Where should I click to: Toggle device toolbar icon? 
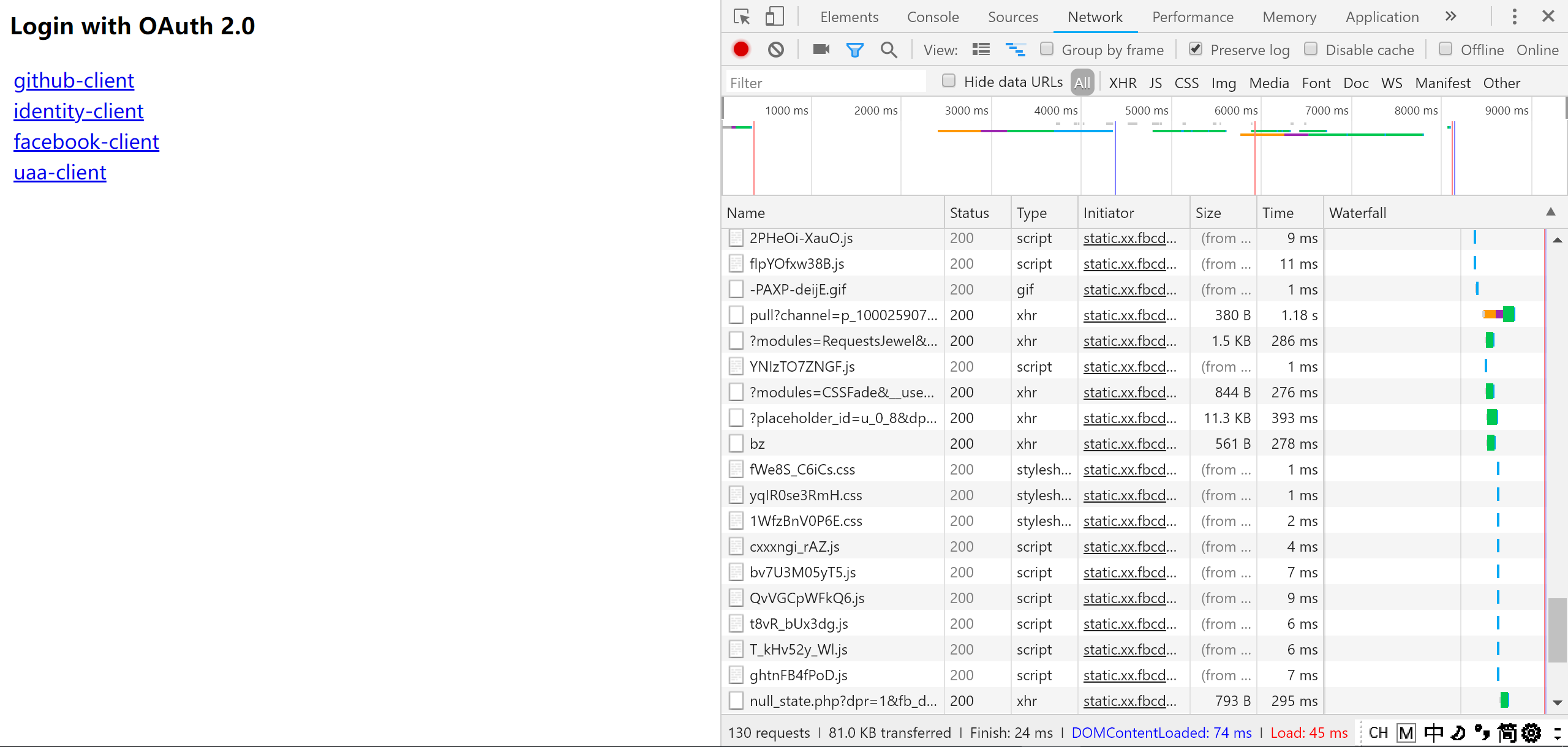[774, 17]
